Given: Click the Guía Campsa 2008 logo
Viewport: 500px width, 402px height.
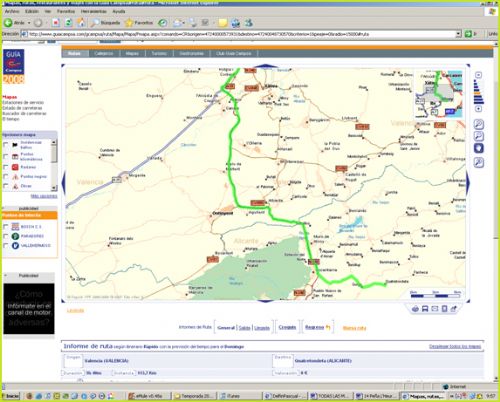Looking at the screenshot, I should point(14,67).
